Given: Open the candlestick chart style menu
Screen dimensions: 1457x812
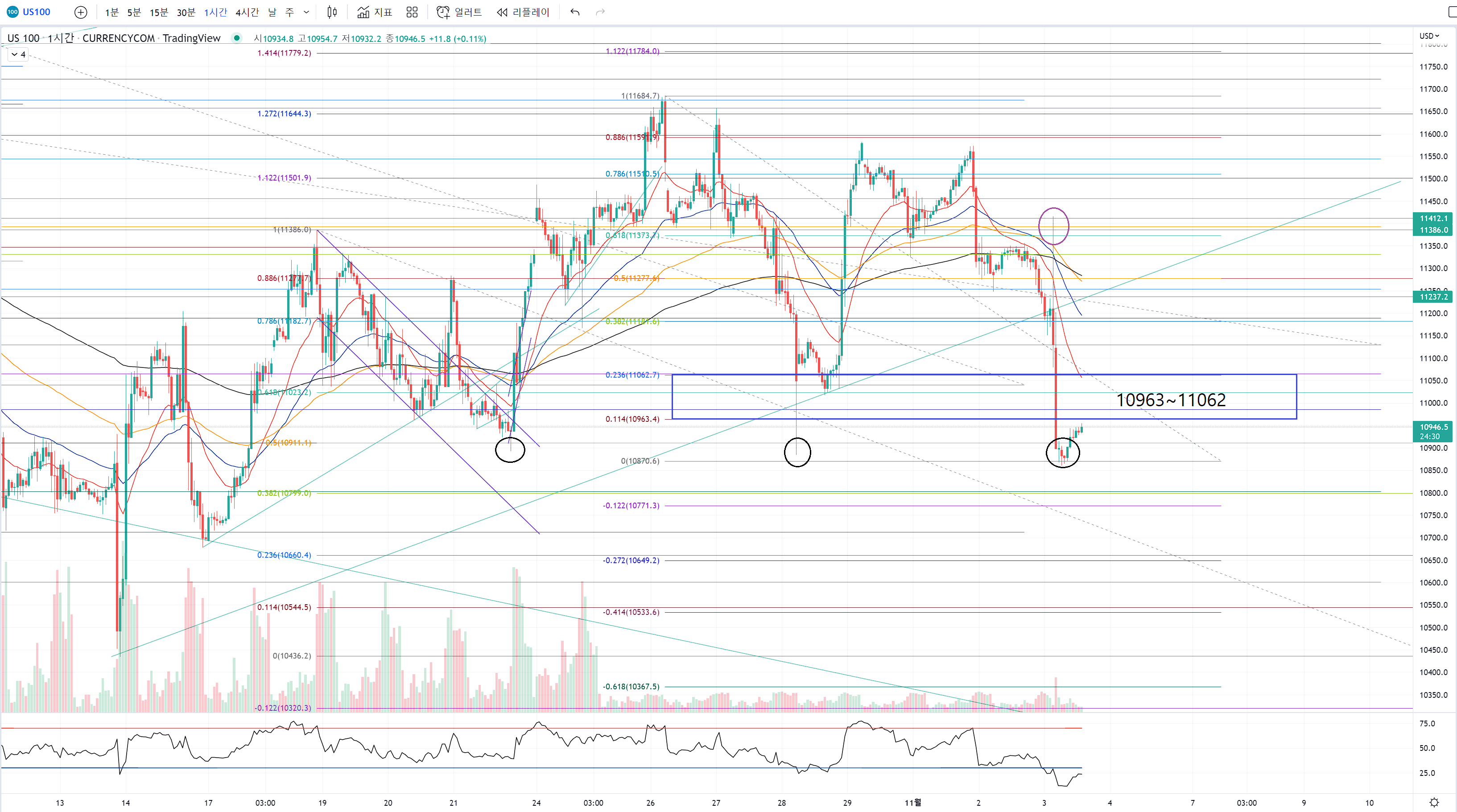Looking at the screenshot, I should pos(332,12).
